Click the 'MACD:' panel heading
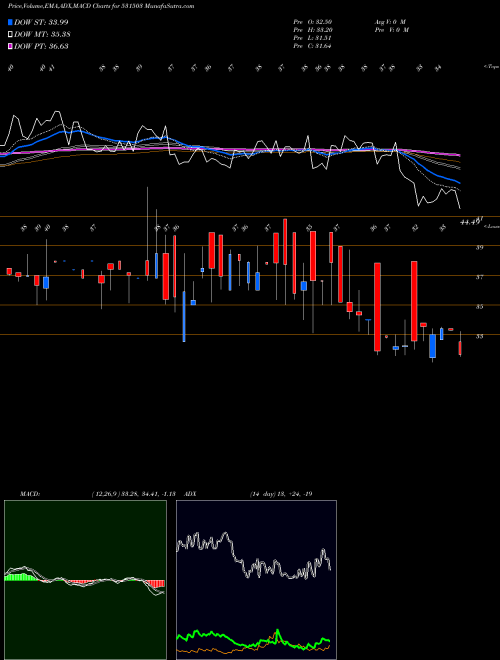 point(30,494)
